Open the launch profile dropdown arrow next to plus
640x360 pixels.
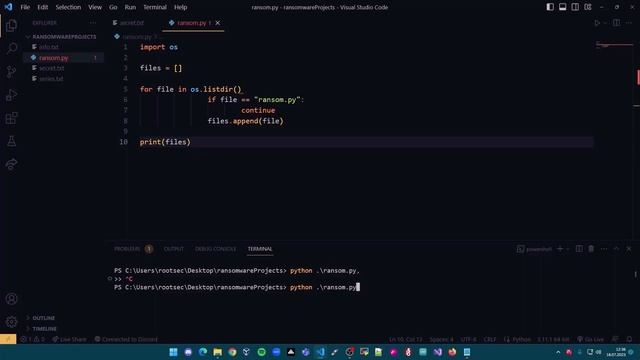[x=567, y=249]
